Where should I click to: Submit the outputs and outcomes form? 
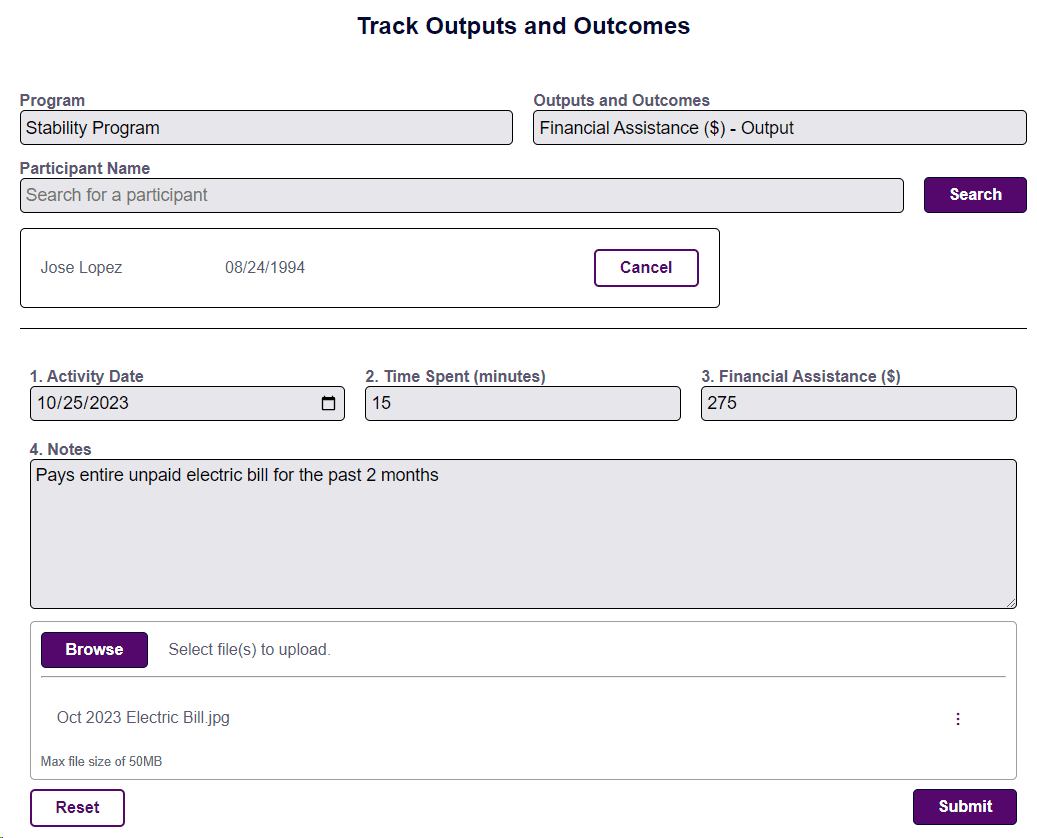tap(964, 807)
